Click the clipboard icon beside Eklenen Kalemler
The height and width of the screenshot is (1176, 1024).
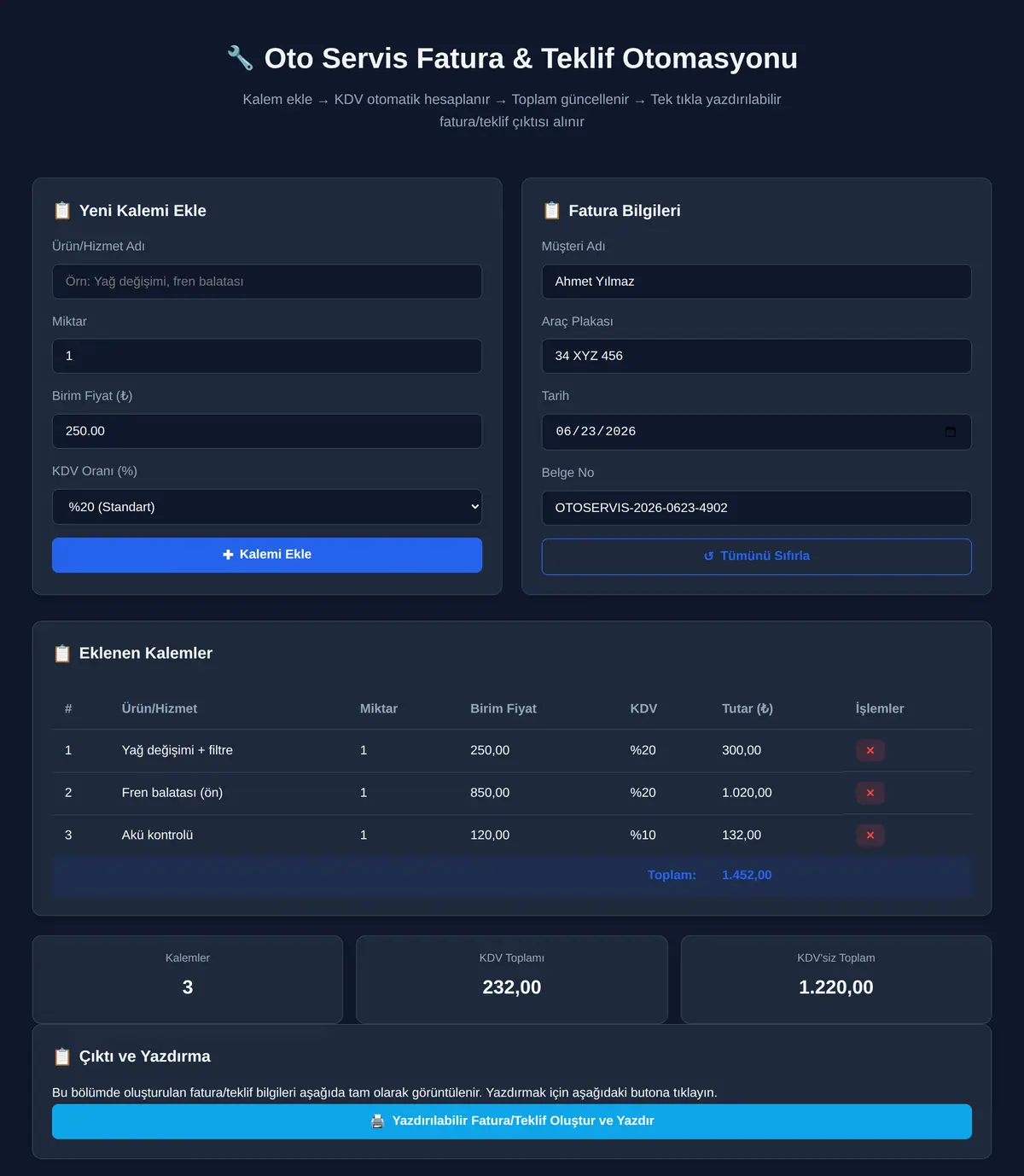[x=61, y=654]
